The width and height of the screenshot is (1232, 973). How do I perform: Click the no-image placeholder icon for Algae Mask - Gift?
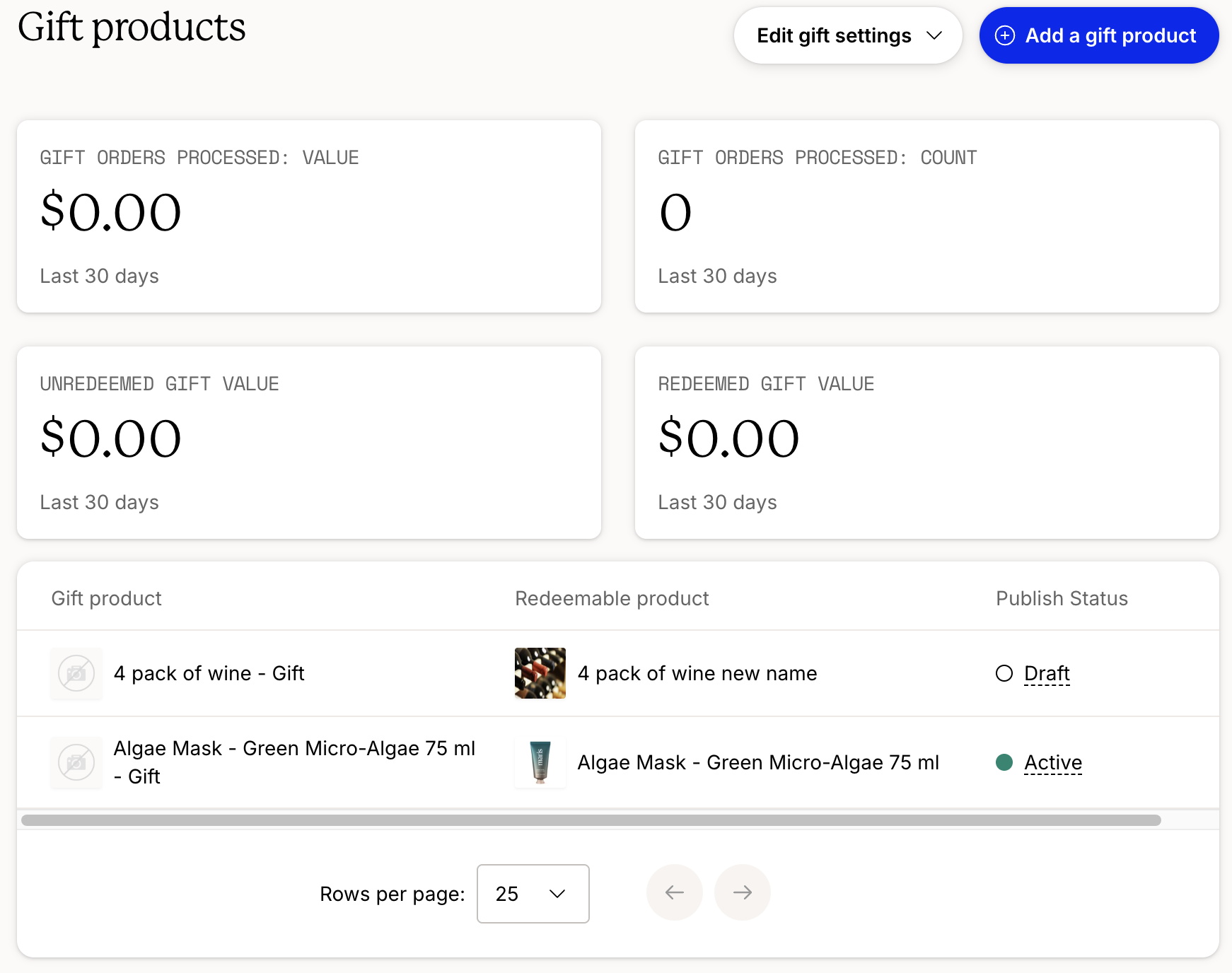[x=76, y=762]
